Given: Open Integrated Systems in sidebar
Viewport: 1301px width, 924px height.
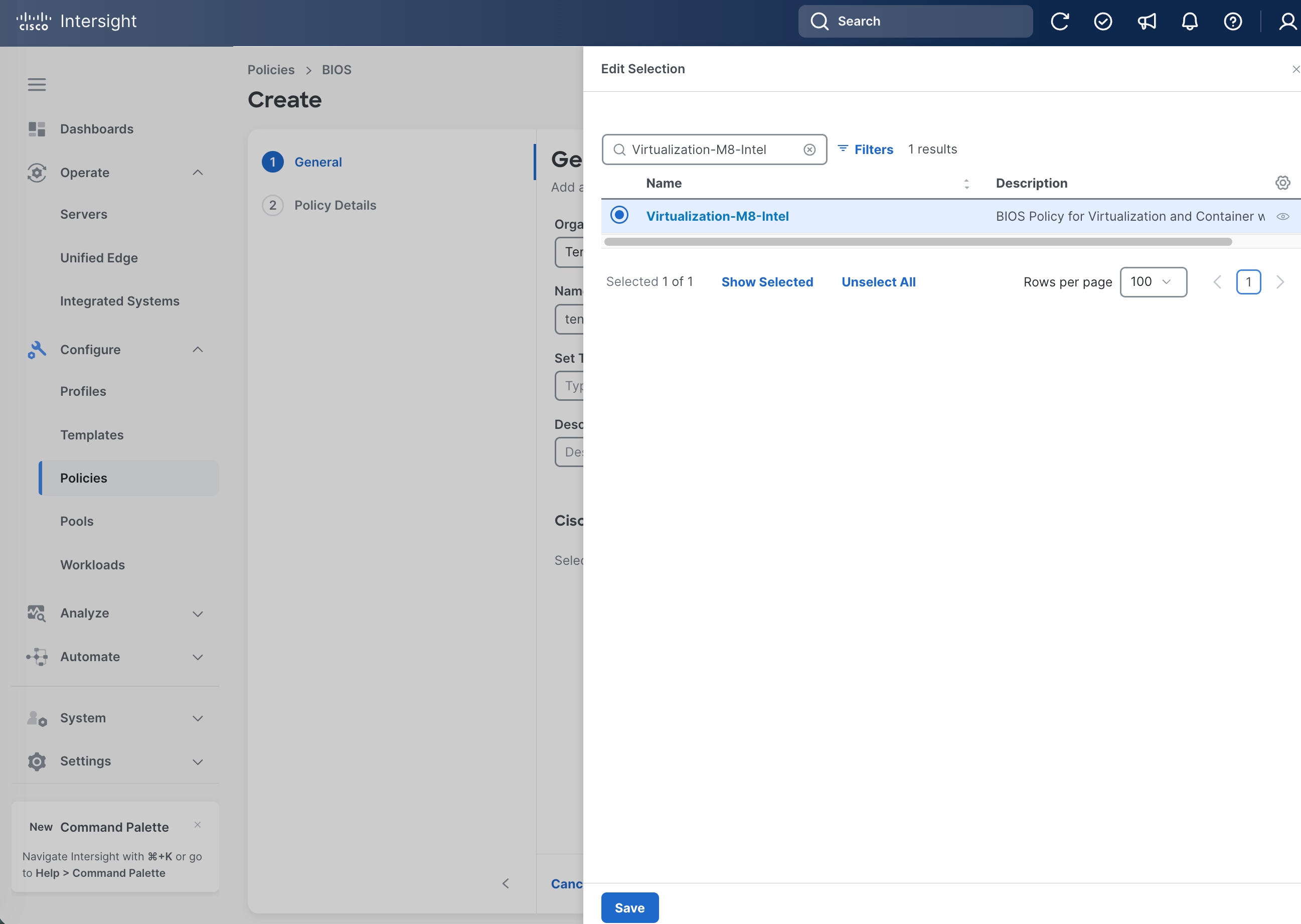Looking at the screenshot, I should tap(119, 301).
